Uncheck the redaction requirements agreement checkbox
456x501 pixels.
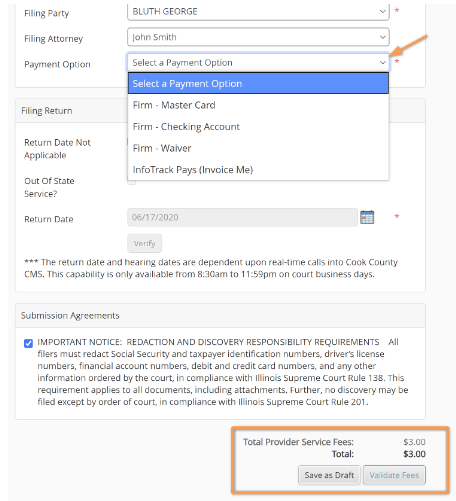click(x=29, y=343)
